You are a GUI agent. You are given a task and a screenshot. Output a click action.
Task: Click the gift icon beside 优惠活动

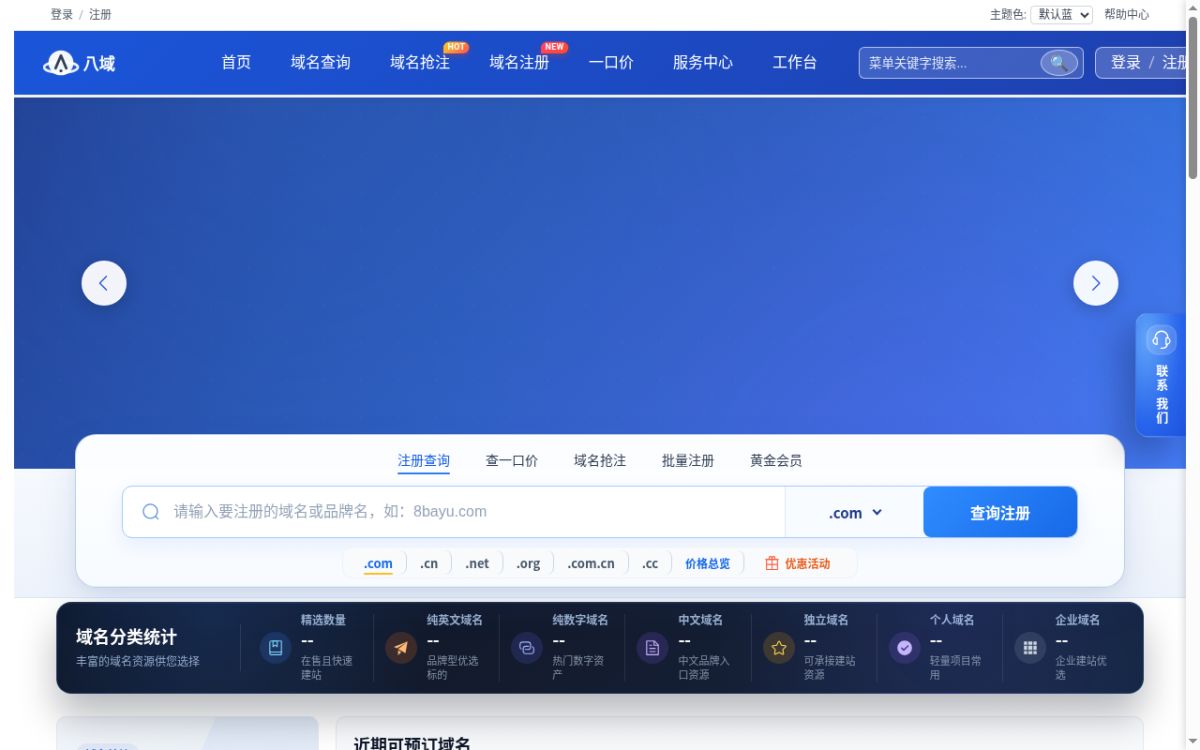coord(772,564)
